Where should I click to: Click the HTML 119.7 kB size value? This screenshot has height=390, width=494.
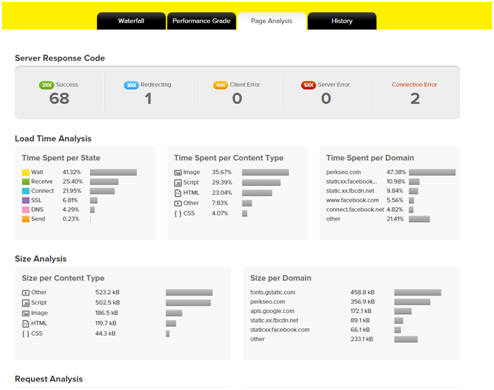point(106,323)
